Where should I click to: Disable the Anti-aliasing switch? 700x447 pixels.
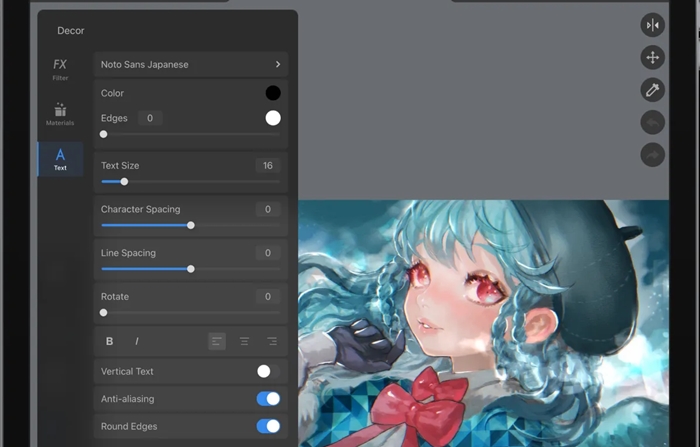(x=268, y=399)
